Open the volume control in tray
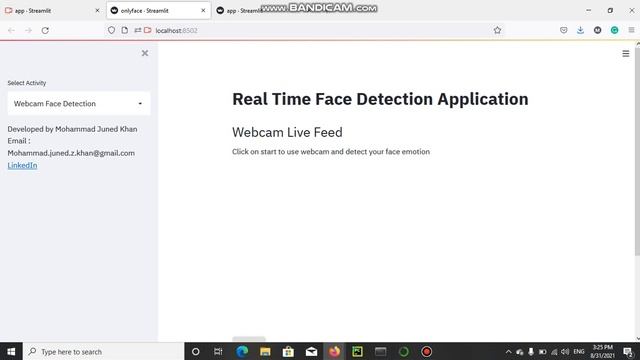The height and width of the screenshot is (360, 640). click(x=565, y=351)
